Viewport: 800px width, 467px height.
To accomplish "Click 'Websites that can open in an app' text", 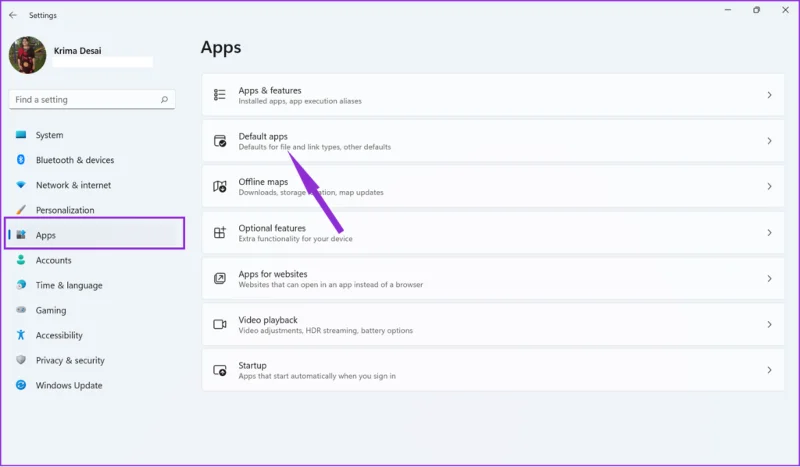I will coord(331,285).
